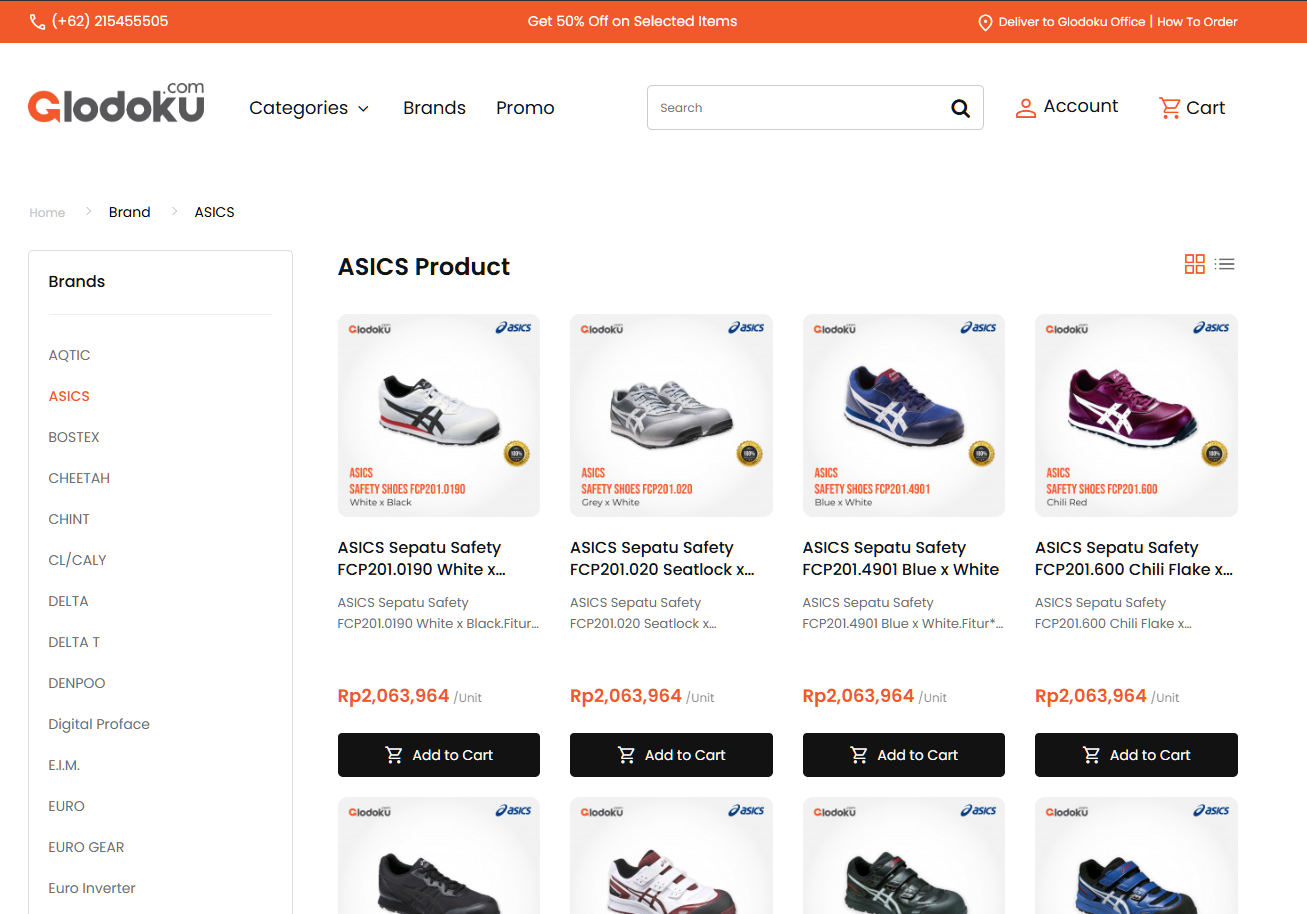Open the How To Order link

click(1197, 22)
